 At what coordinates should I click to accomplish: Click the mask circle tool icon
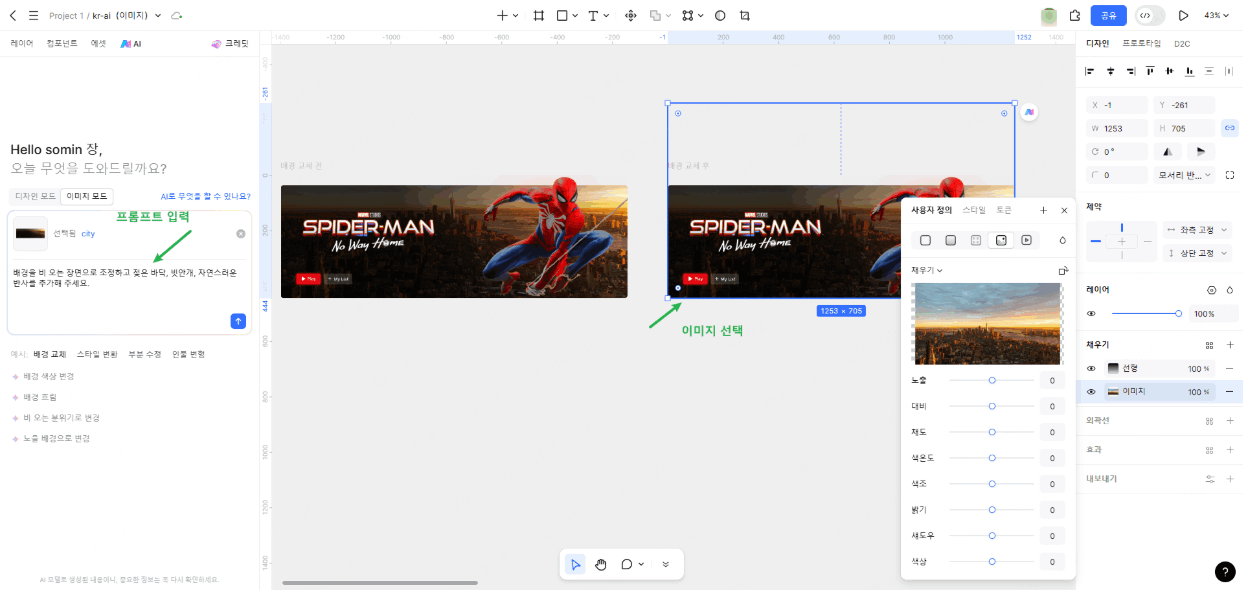720,16
